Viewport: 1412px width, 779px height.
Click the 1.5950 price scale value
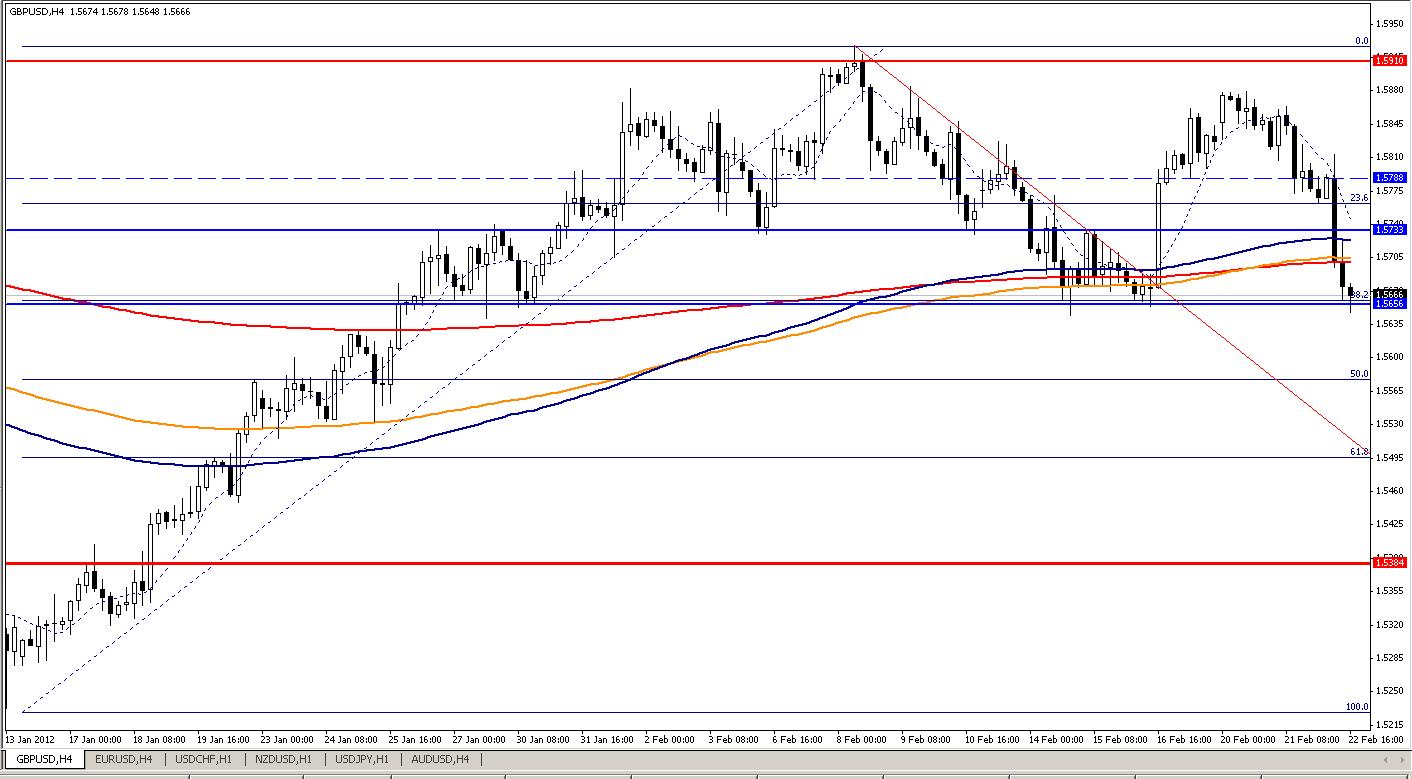[x=1391, y=23]
